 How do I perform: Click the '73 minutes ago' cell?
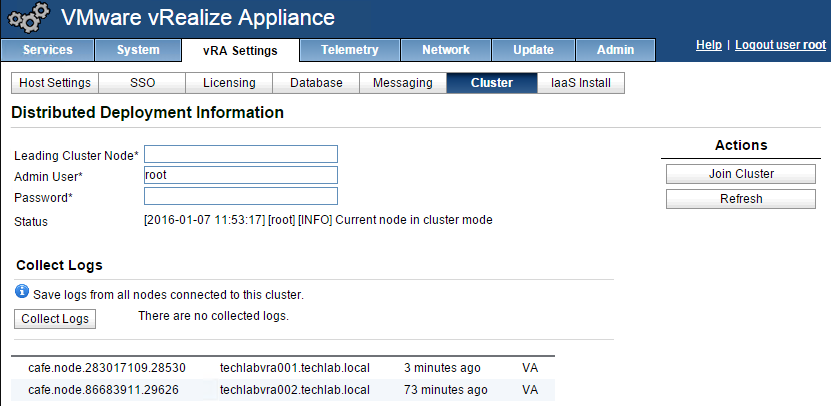click(x=446, y=390)
